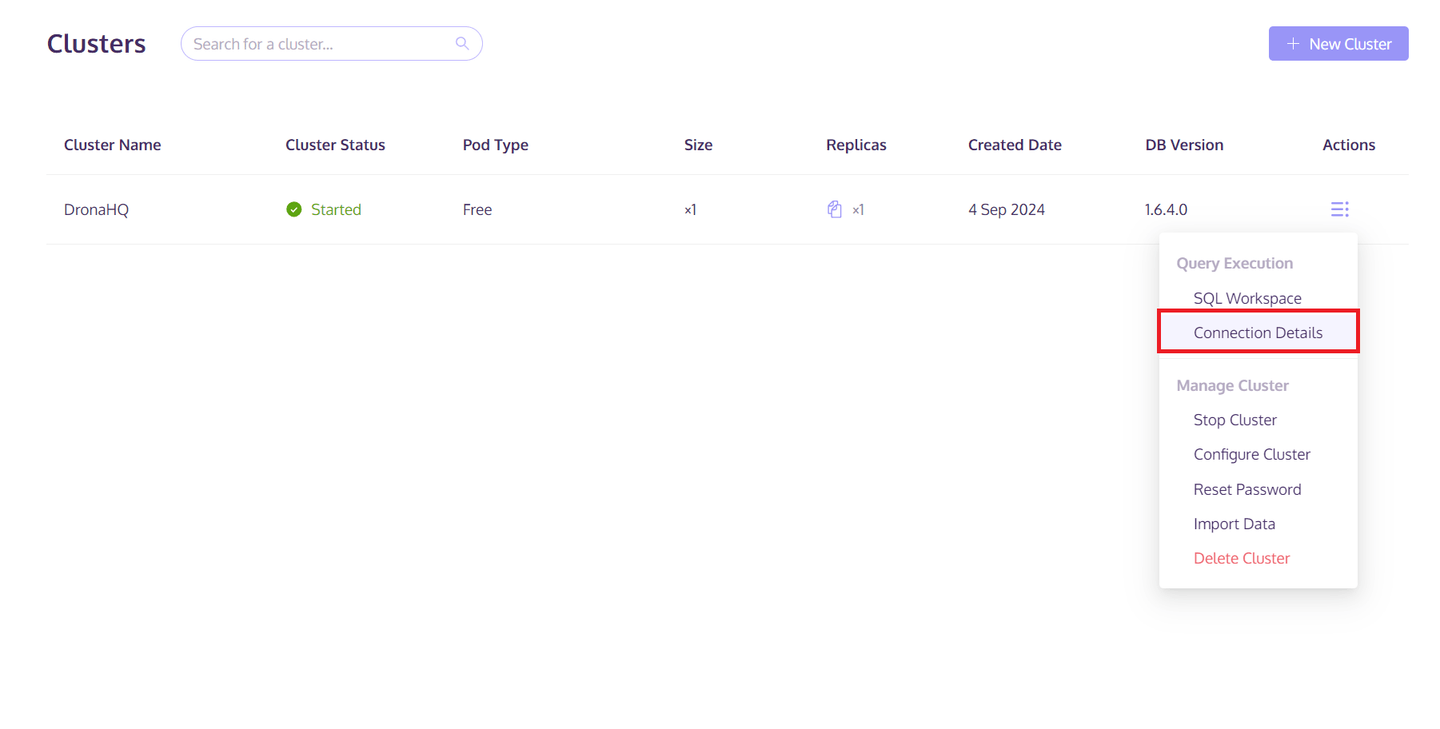Select Connection Details menu item
Viewport: 1440px width, 729px height.
(1258, 332)
